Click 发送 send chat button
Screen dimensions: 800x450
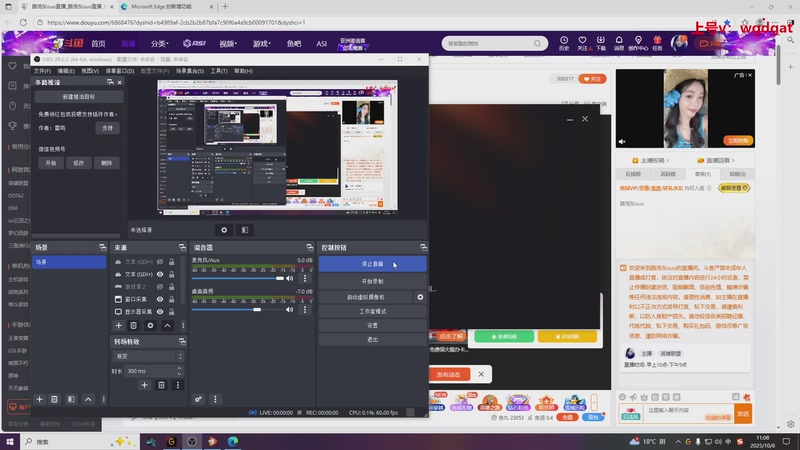(743, 414)
